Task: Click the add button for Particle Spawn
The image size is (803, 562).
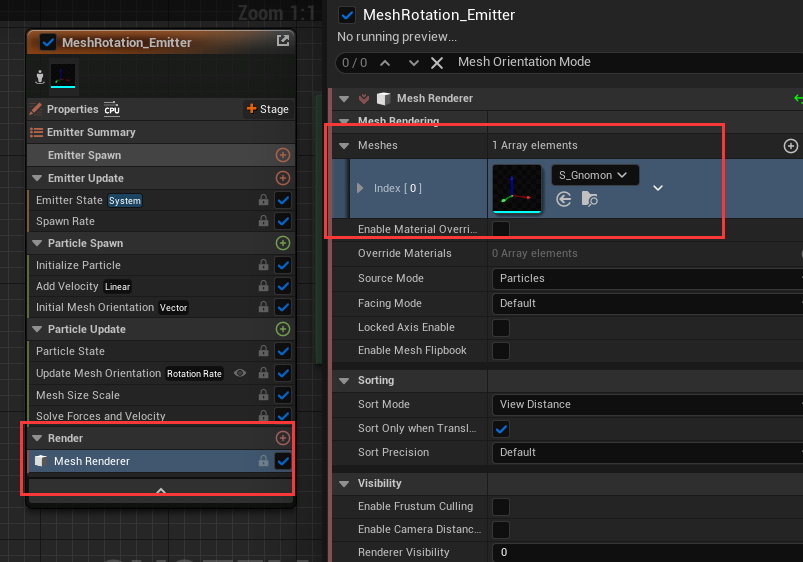Action: [x=283, y=243]
